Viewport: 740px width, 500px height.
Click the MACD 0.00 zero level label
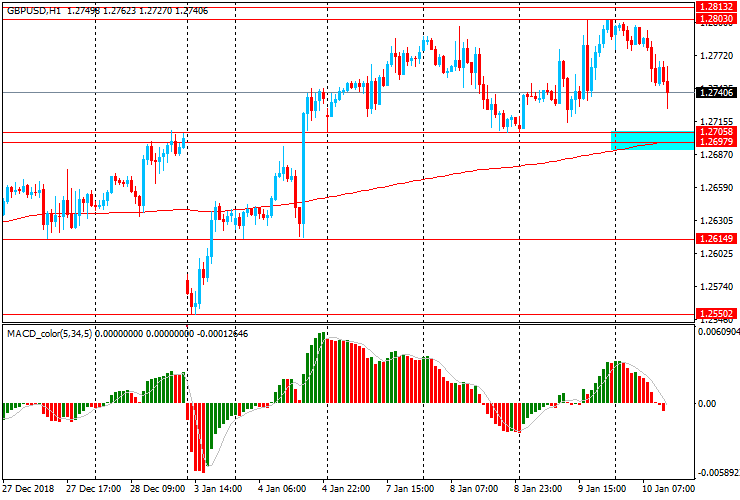tap(707, 404)
